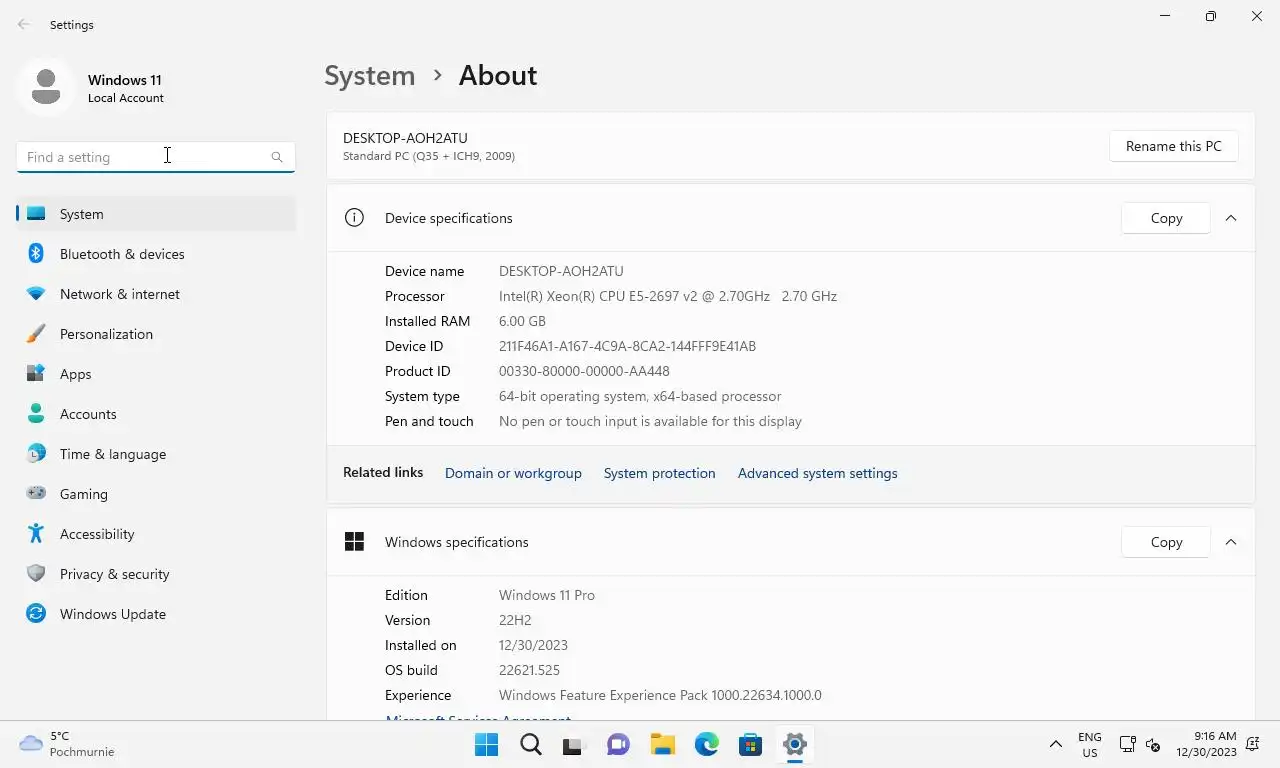1280x768 pixels.
Task: Rename this PC button
Action: pyautogui.click(x=1173, y=146)
